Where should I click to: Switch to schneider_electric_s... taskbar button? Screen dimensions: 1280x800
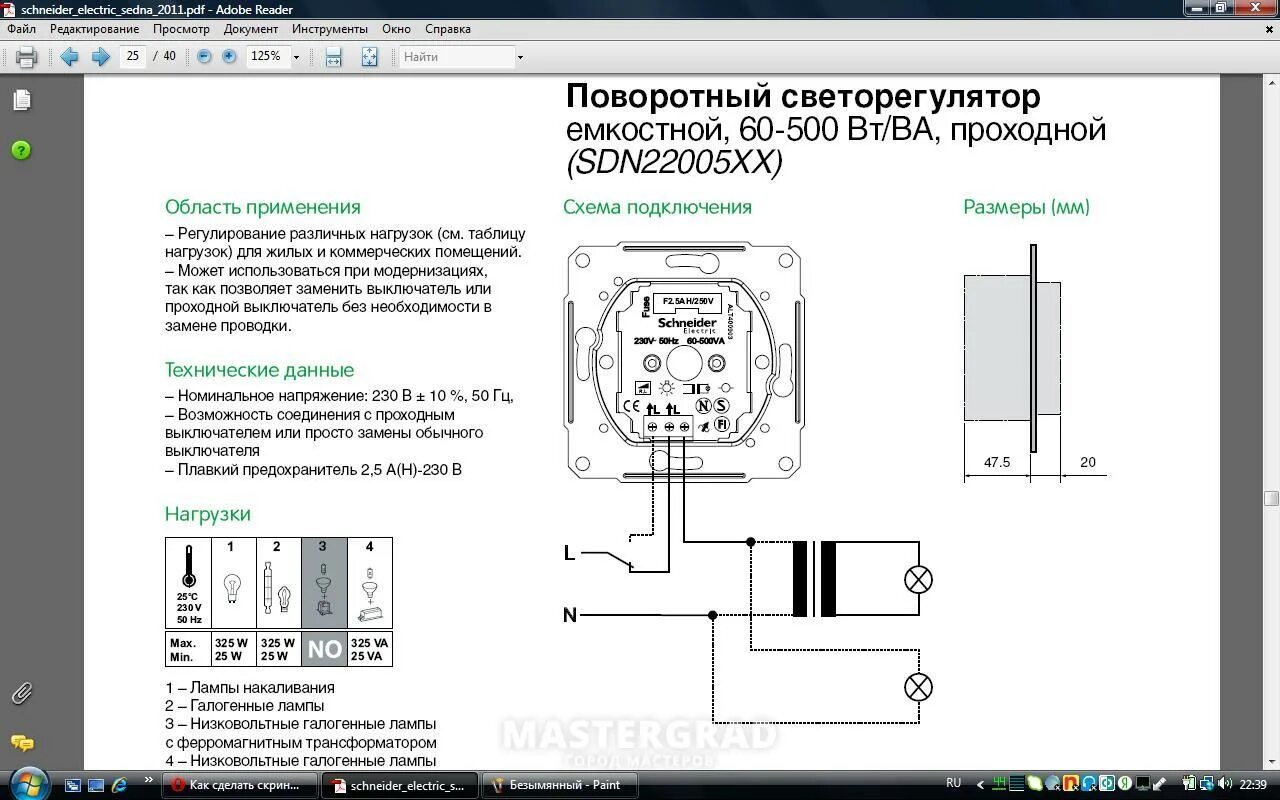[398, 785]
